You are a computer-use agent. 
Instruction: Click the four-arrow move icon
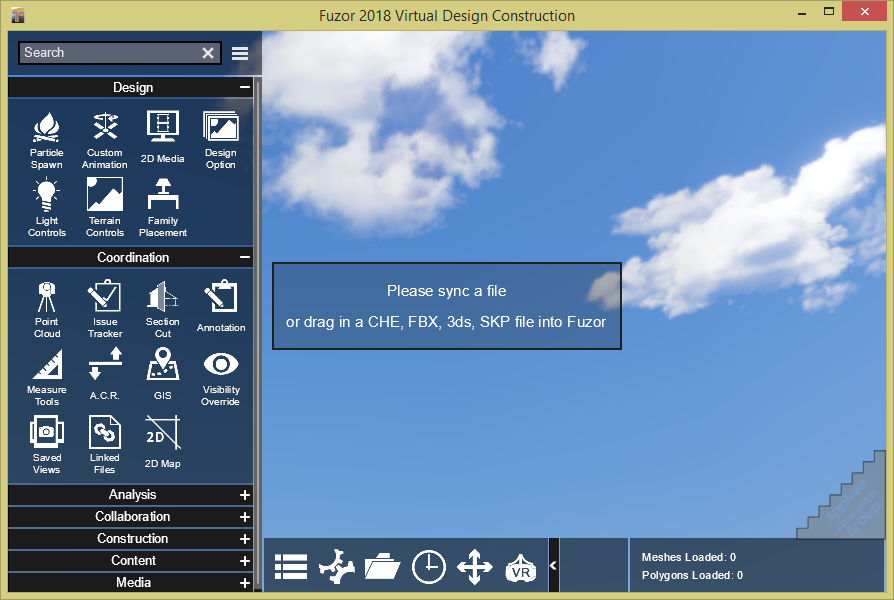point(475,567)
